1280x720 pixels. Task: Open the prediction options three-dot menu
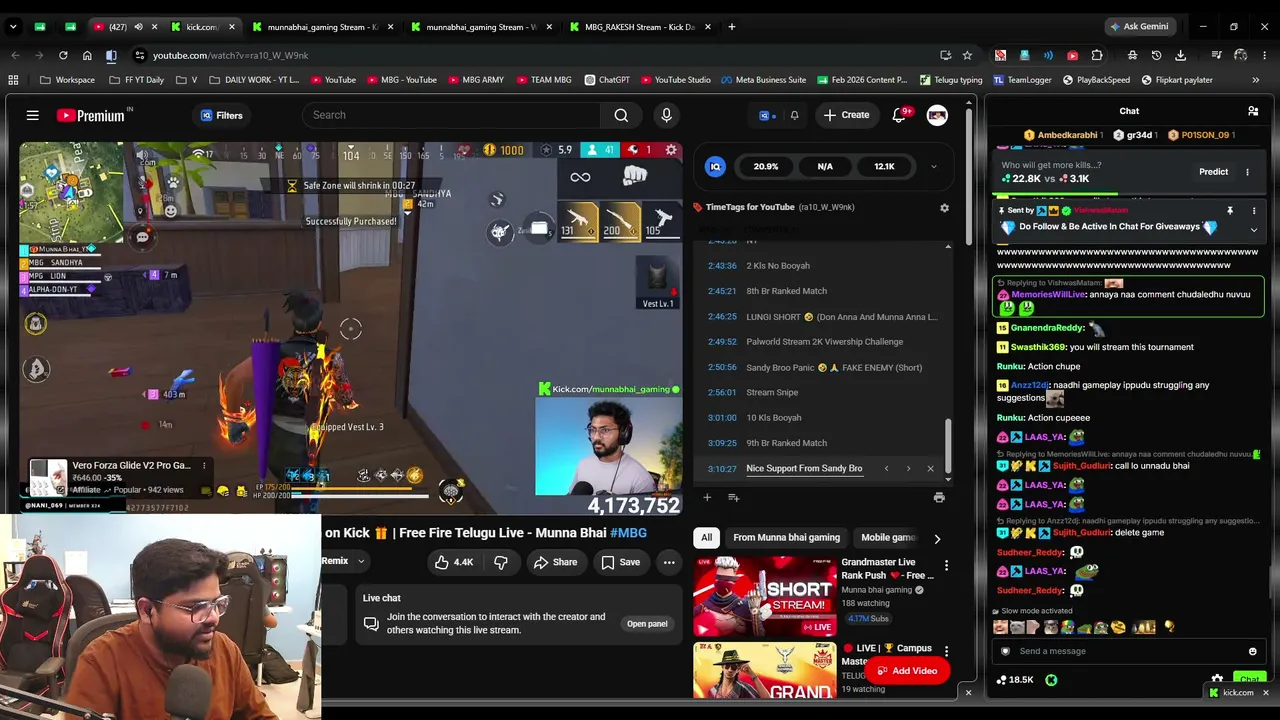(1247, 172)
